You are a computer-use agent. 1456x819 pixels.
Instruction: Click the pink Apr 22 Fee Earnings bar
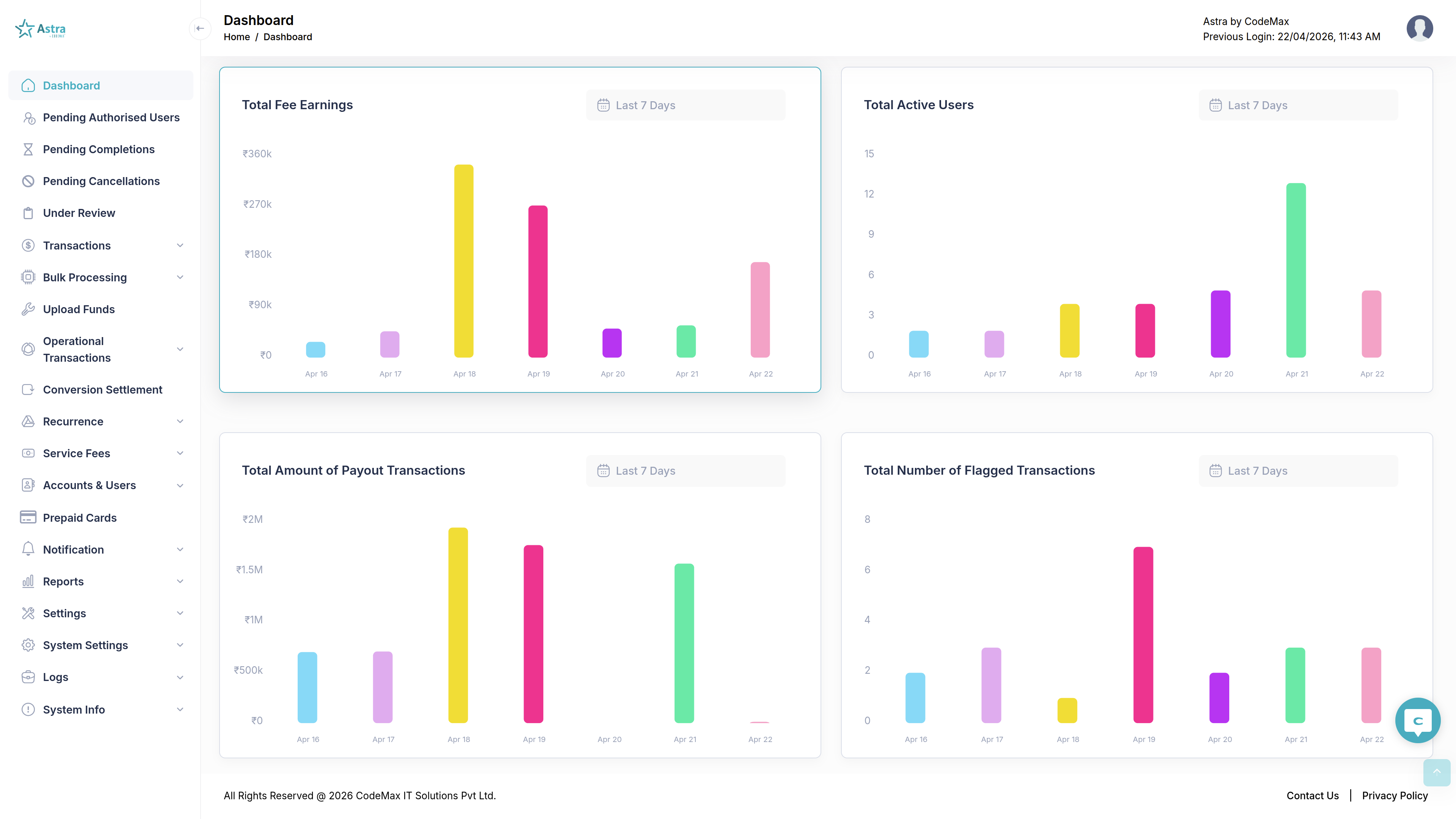(759, 310)
